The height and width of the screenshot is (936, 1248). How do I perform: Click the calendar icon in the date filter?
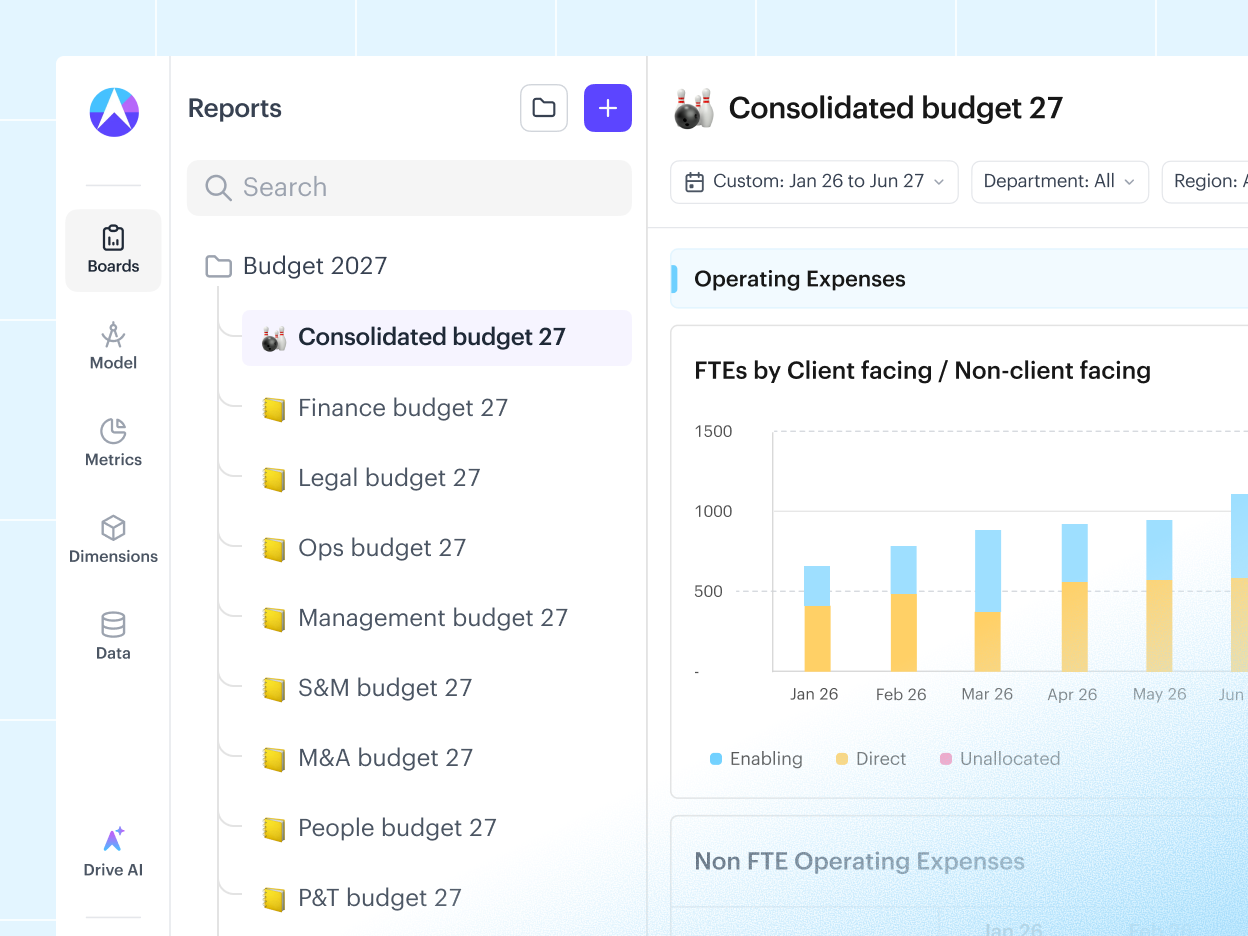[694, 182]
